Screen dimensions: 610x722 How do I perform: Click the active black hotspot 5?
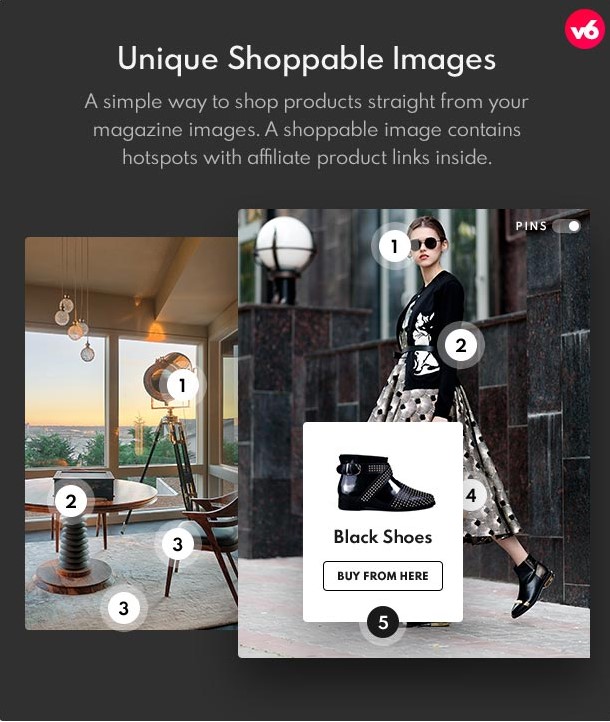coord(383,623)
